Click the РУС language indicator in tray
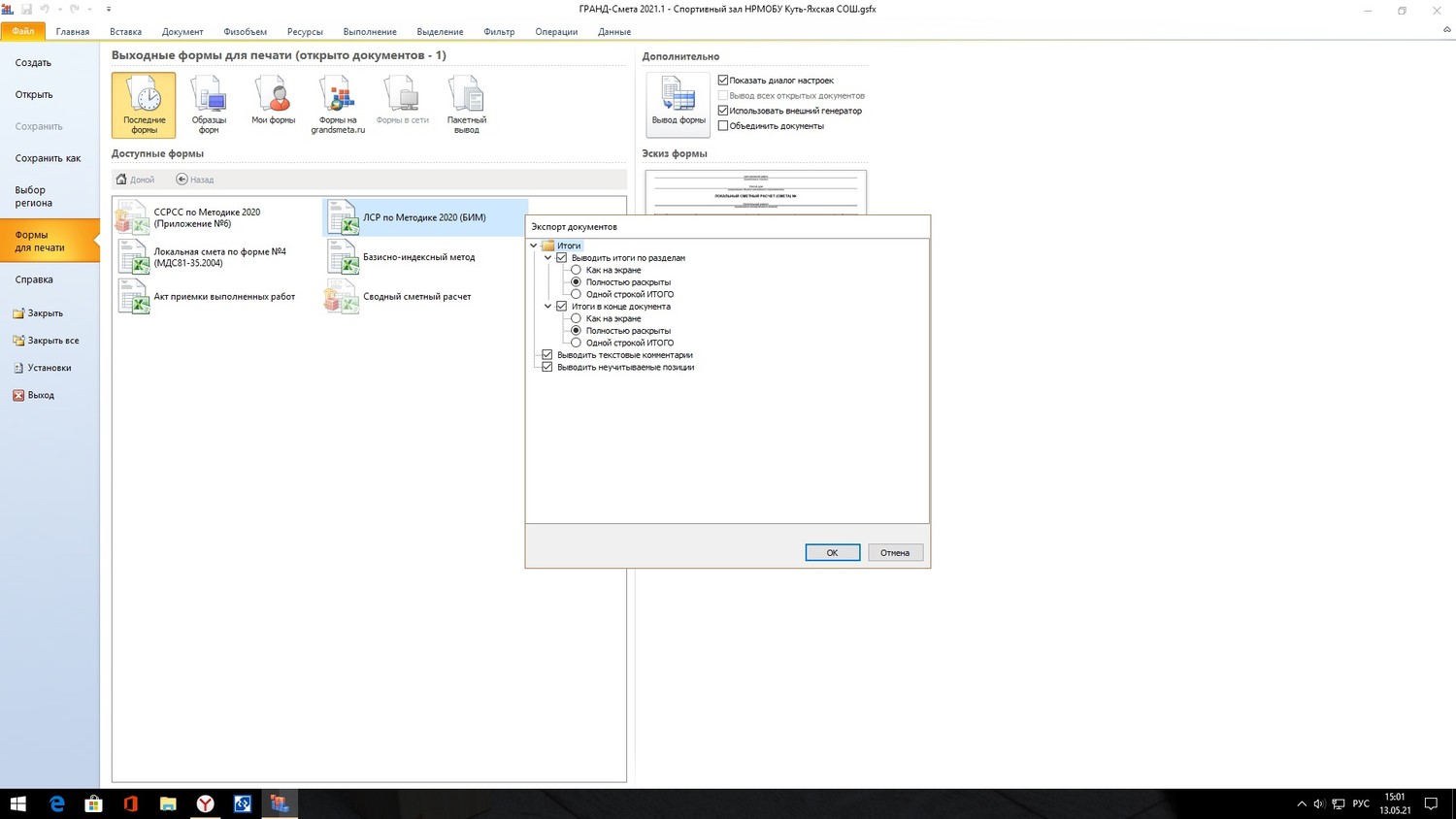 point(1361,803)
